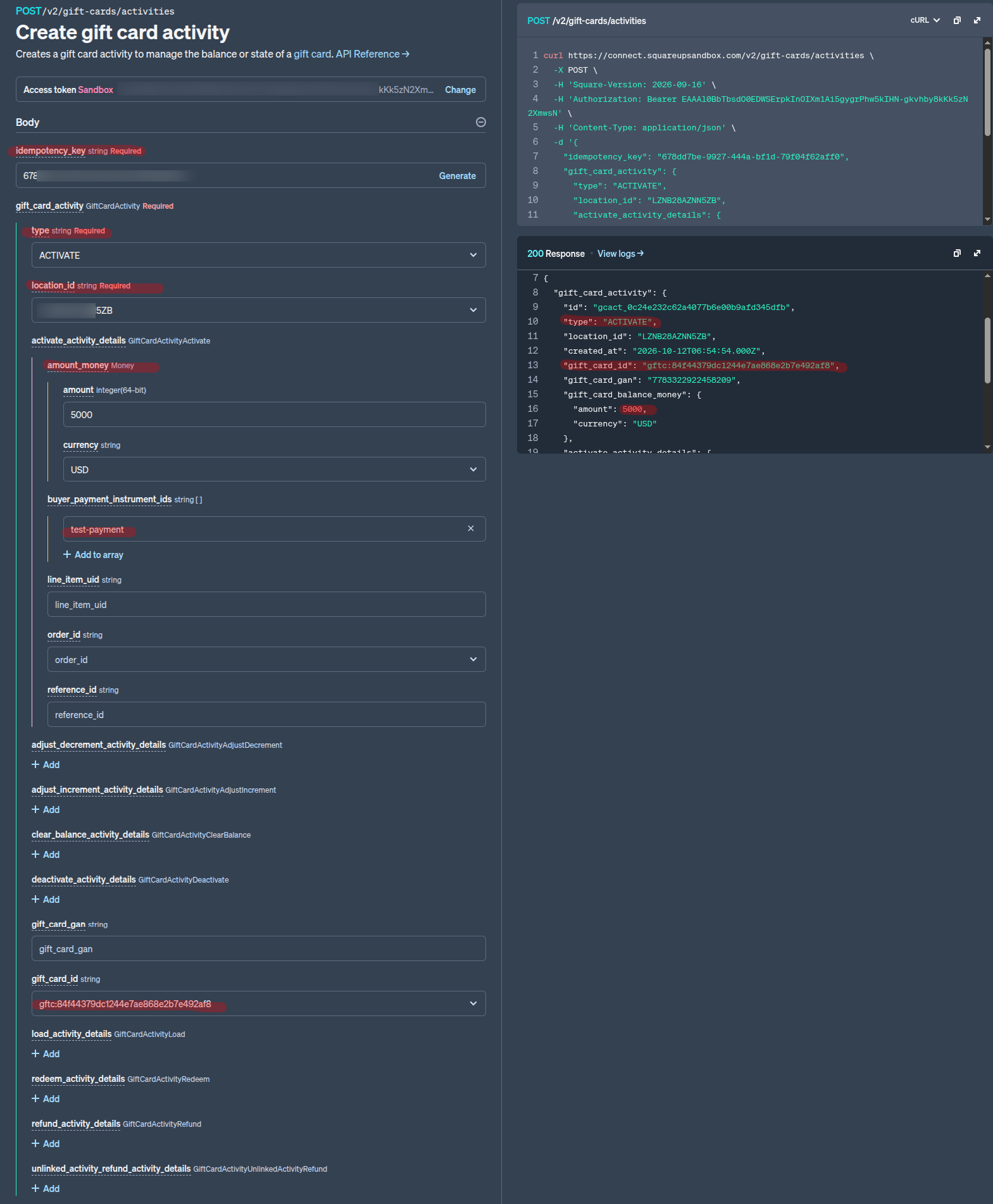Add another buyer payment instrument to array

93,555
